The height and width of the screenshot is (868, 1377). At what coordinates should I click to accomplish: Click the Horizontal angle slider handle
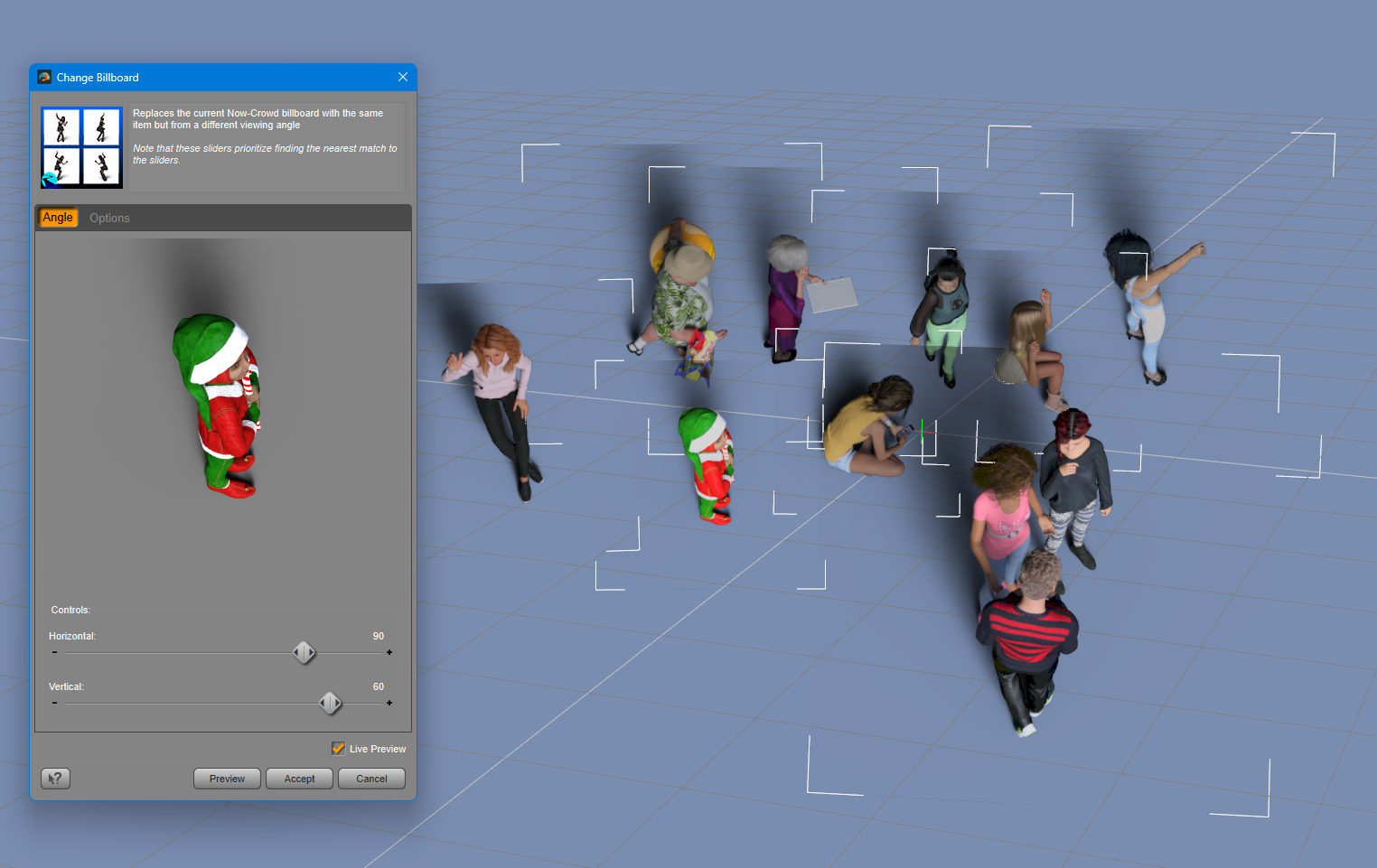coord(304,652)
